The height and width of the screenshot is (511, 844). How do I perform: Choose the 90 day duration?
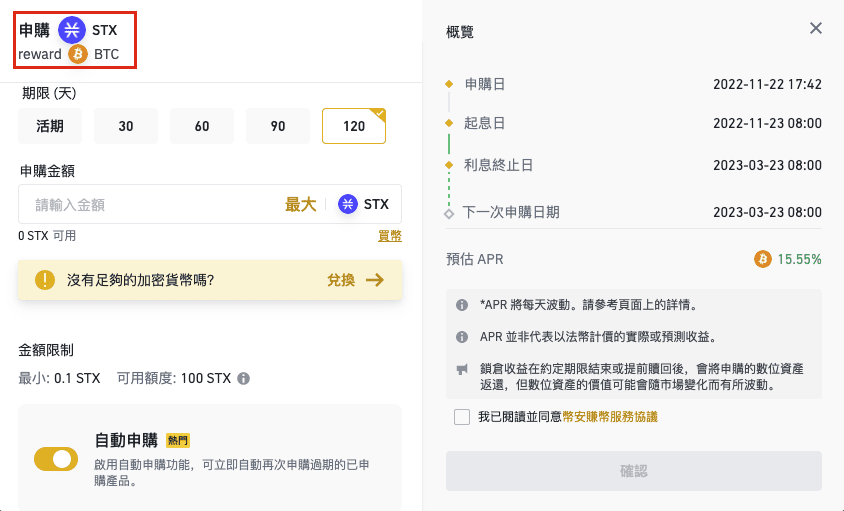point(278,126)
